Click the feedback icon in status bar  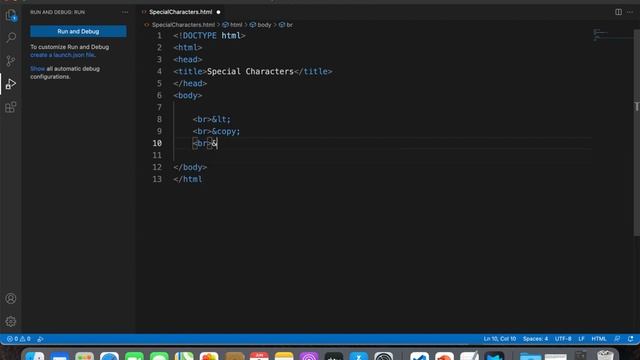click(617, 339)
